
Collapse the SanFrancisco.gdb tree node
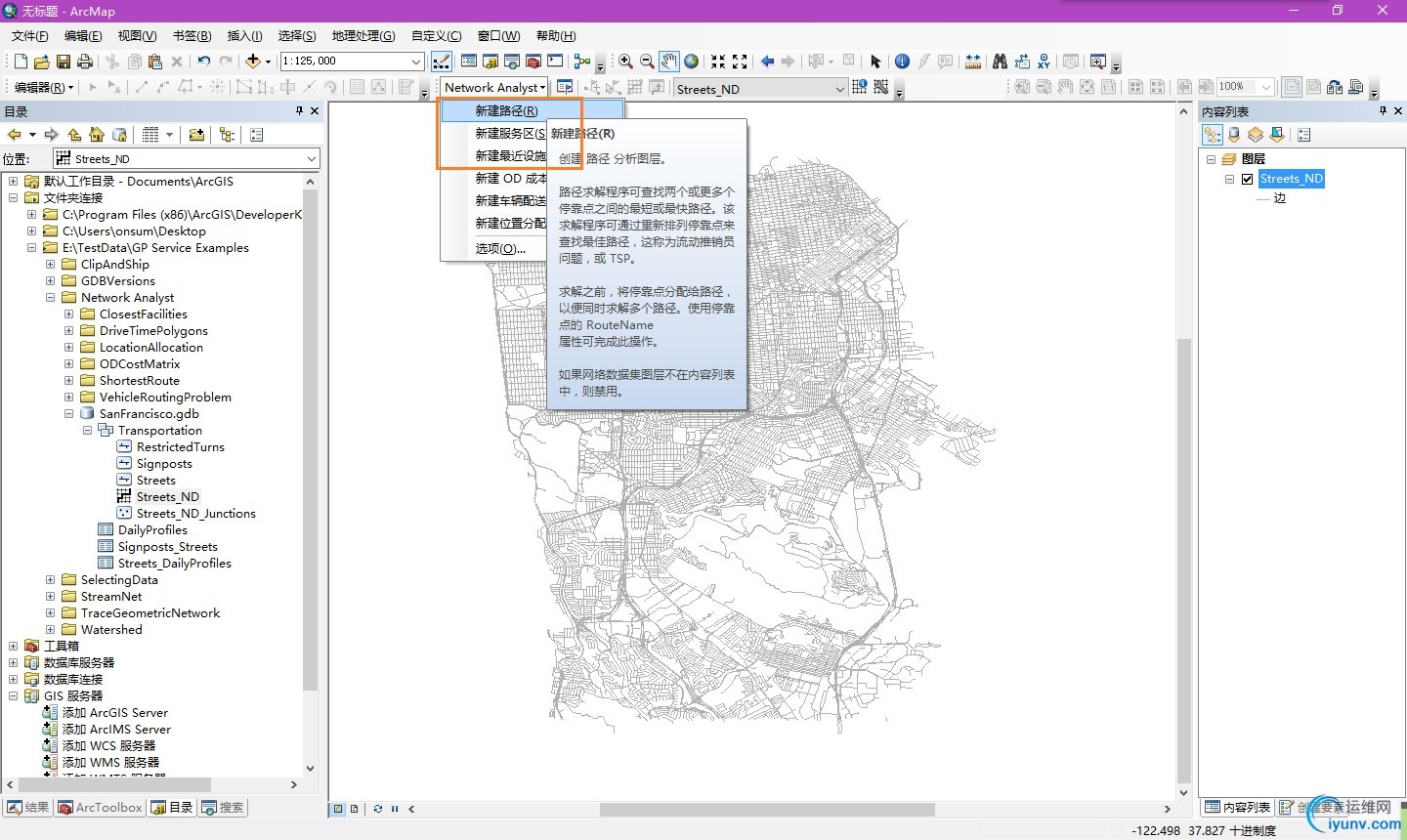coord(69,413)
